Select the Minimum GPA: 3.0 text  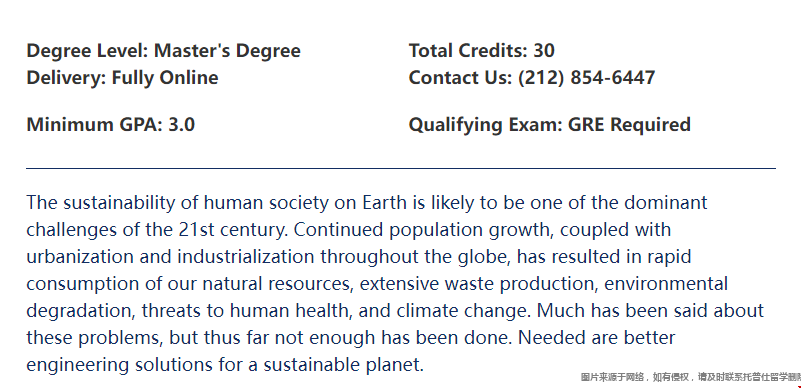tap(110, 125)
